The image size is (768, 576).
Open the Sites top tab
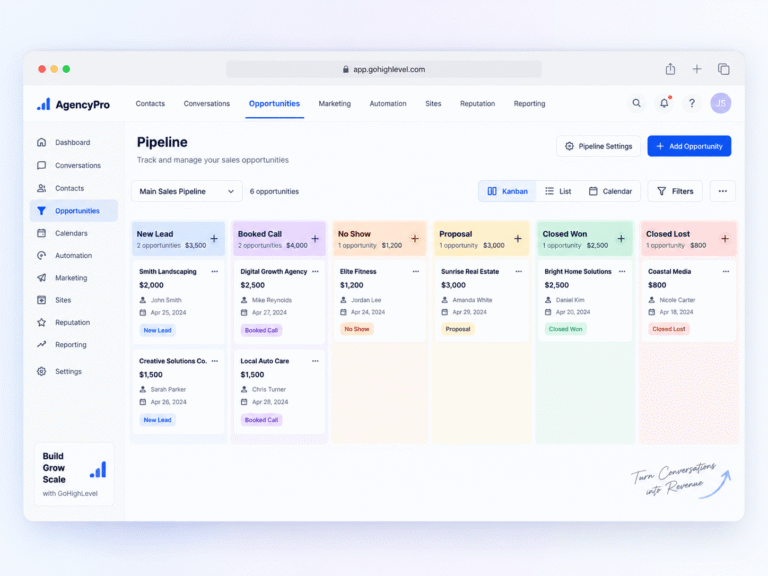pos(433,104)
